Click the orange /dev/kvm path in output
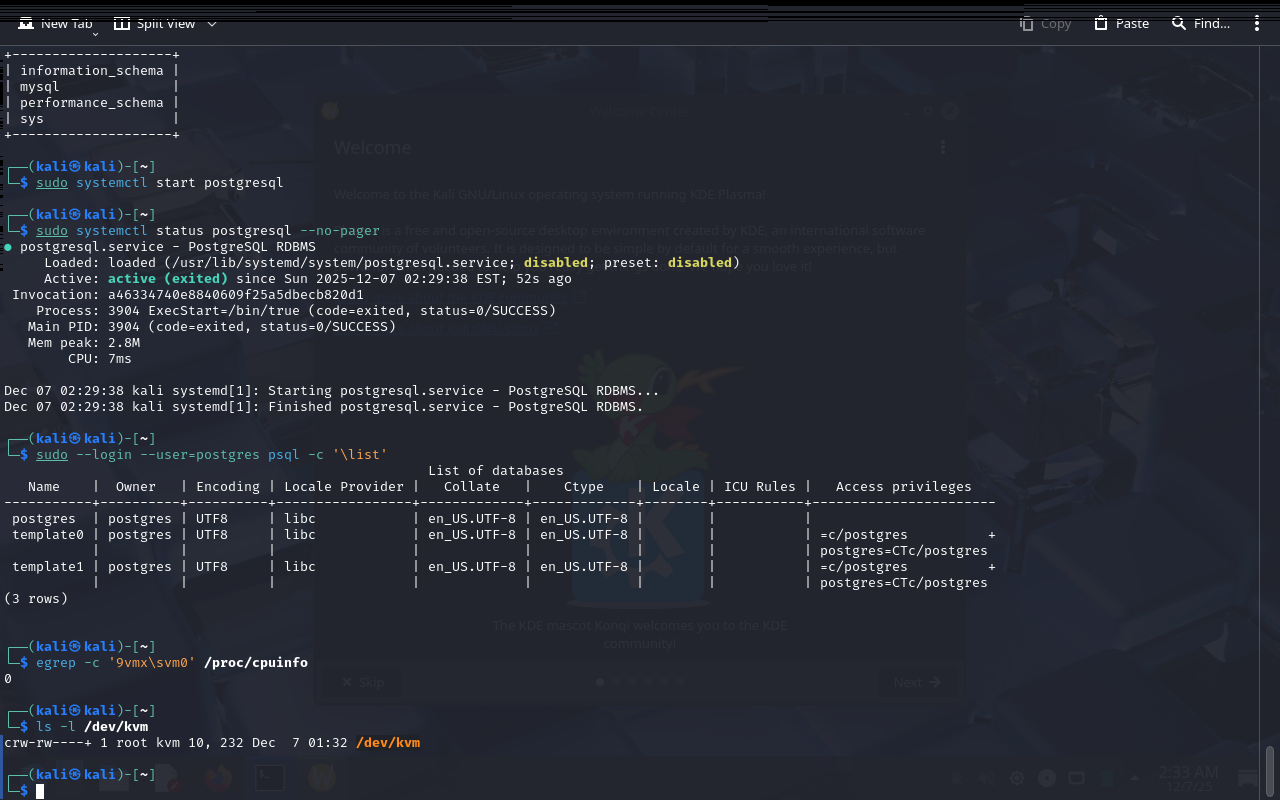Screen dimensions: 1280x800 [x=388, y=743]
